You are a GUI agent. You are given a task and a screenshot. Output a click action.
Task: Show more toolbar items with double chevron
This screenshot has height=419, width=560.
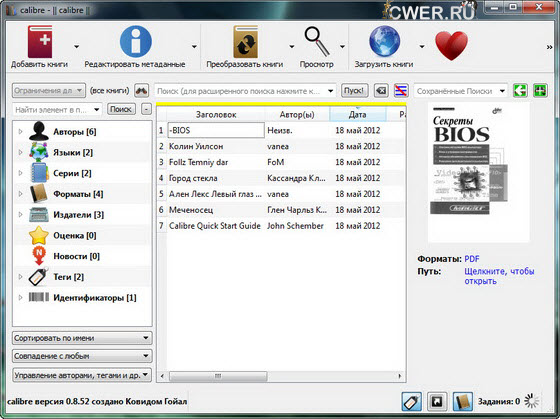550,47
